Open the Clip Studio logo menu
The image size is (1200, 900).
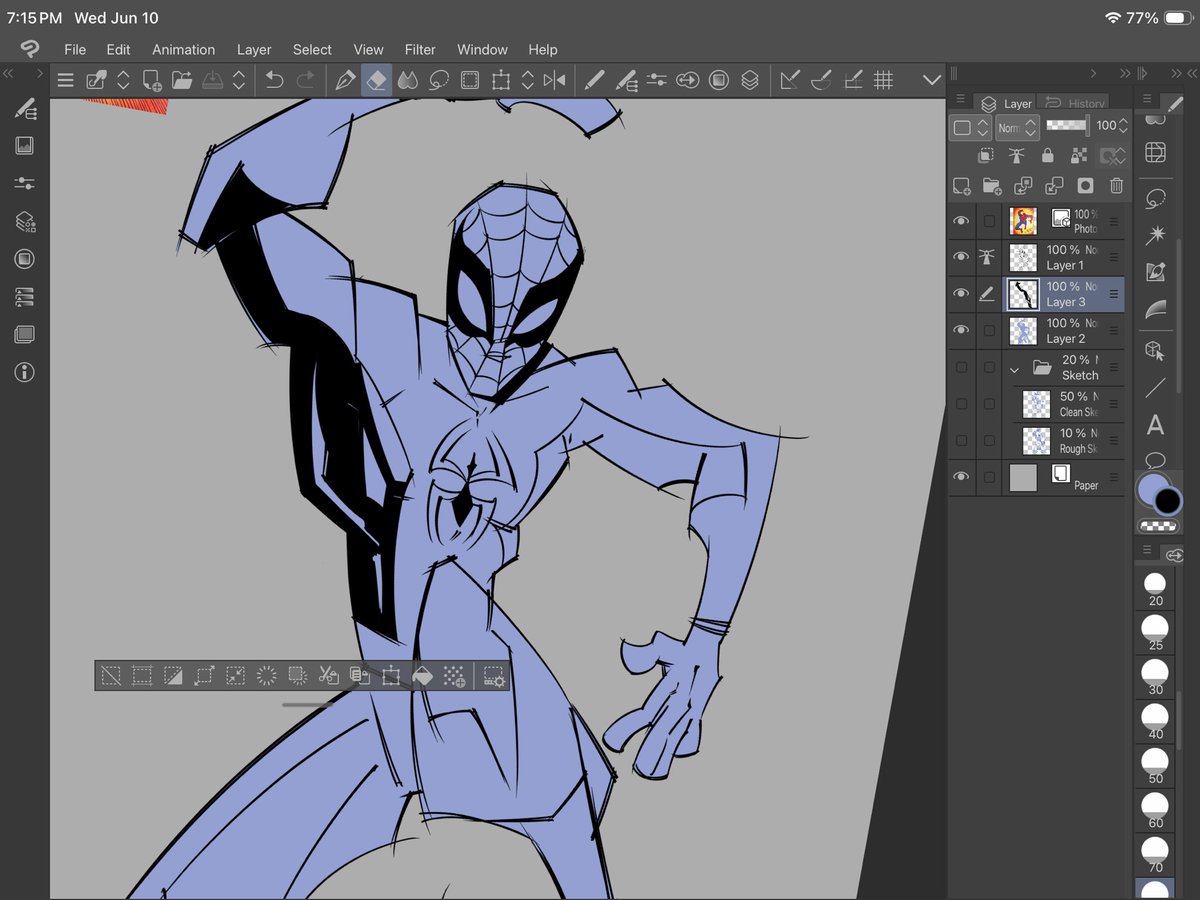[x=29, y=49]
